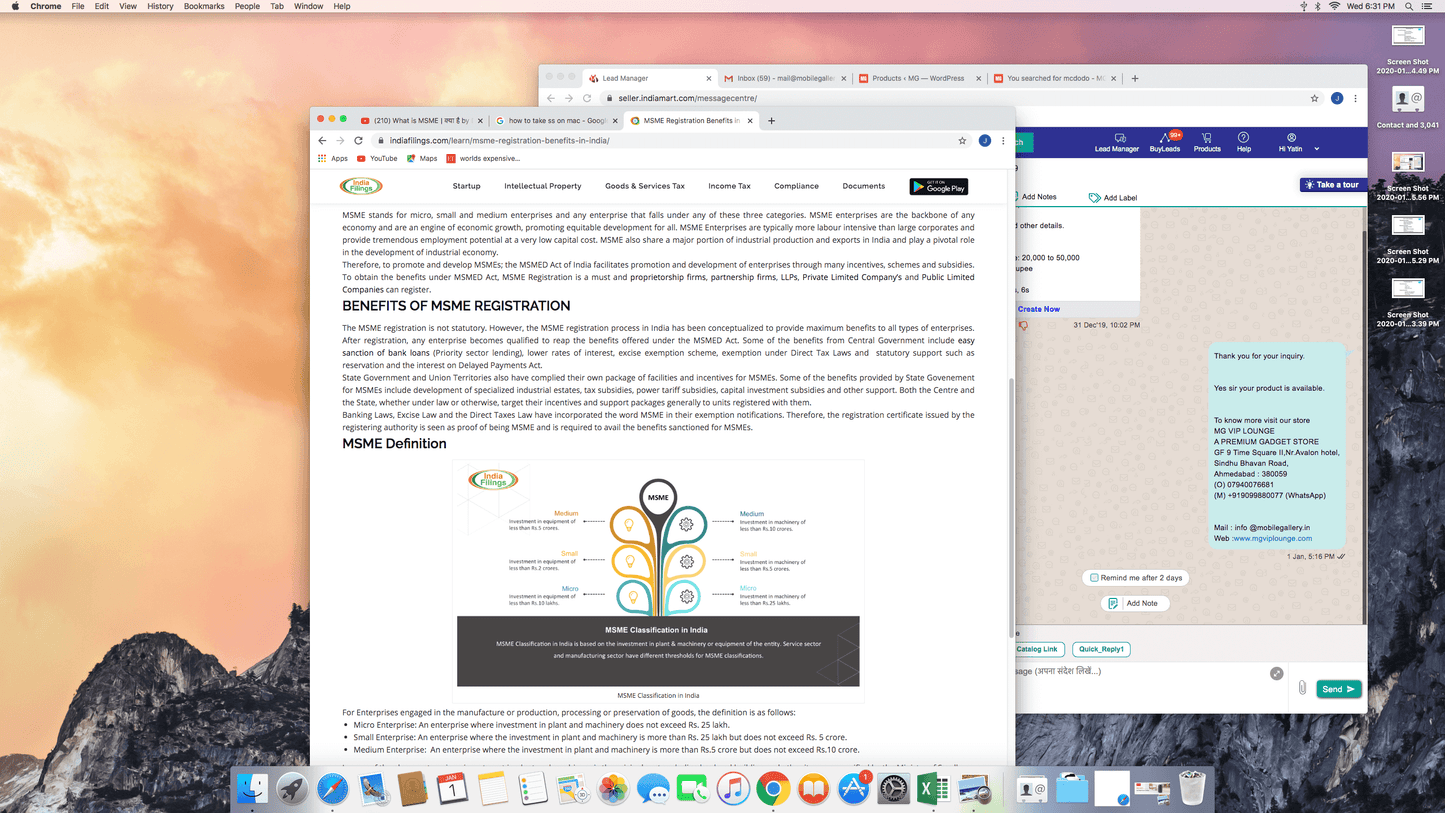The image size is (1445, 813).
Task: Open the Contact and 3,041 desktop file
Action: [x=1408, y=108]
